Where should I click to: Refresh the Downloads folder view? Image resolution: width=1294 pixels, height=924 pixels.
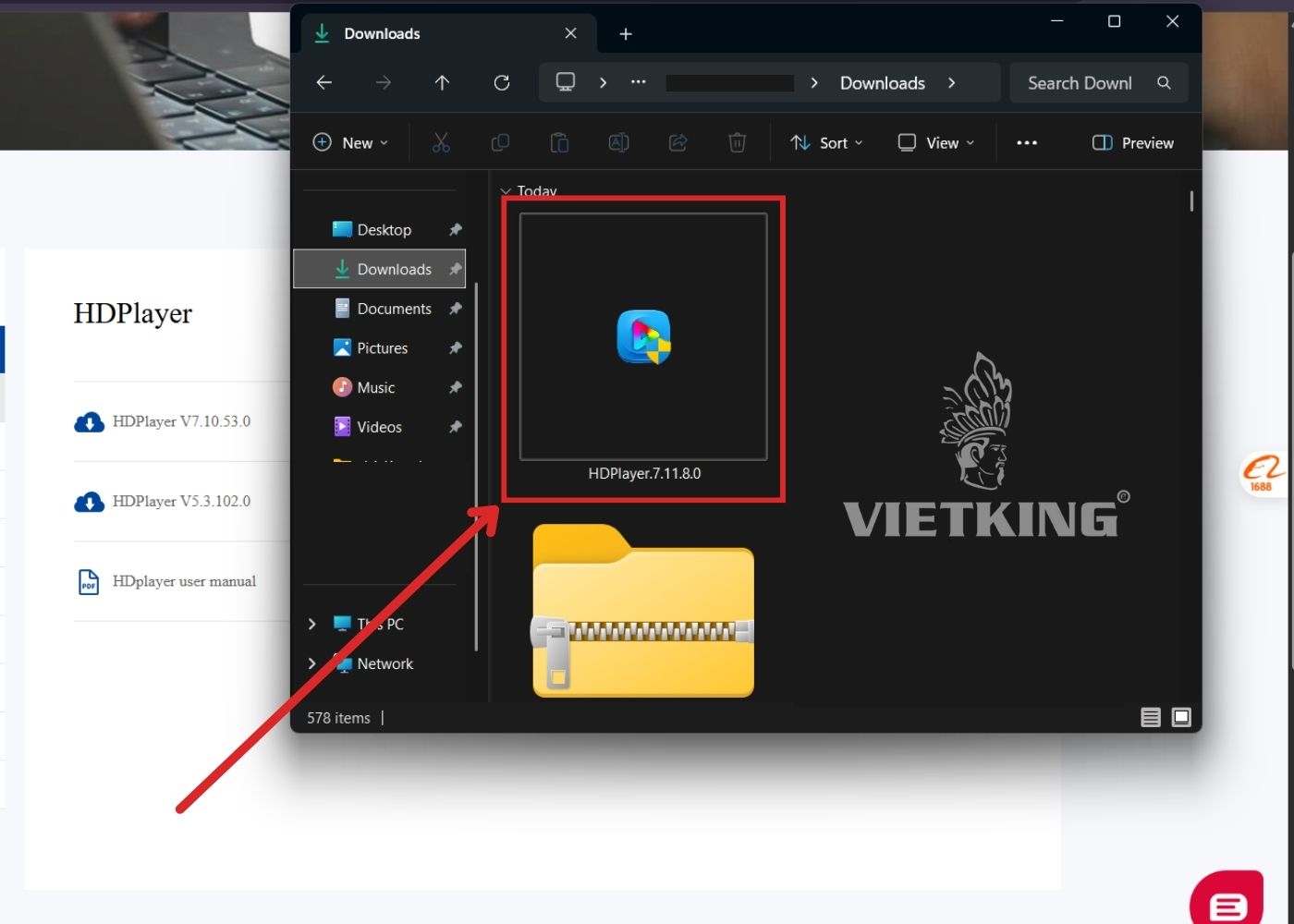click(x=502, y=82)
